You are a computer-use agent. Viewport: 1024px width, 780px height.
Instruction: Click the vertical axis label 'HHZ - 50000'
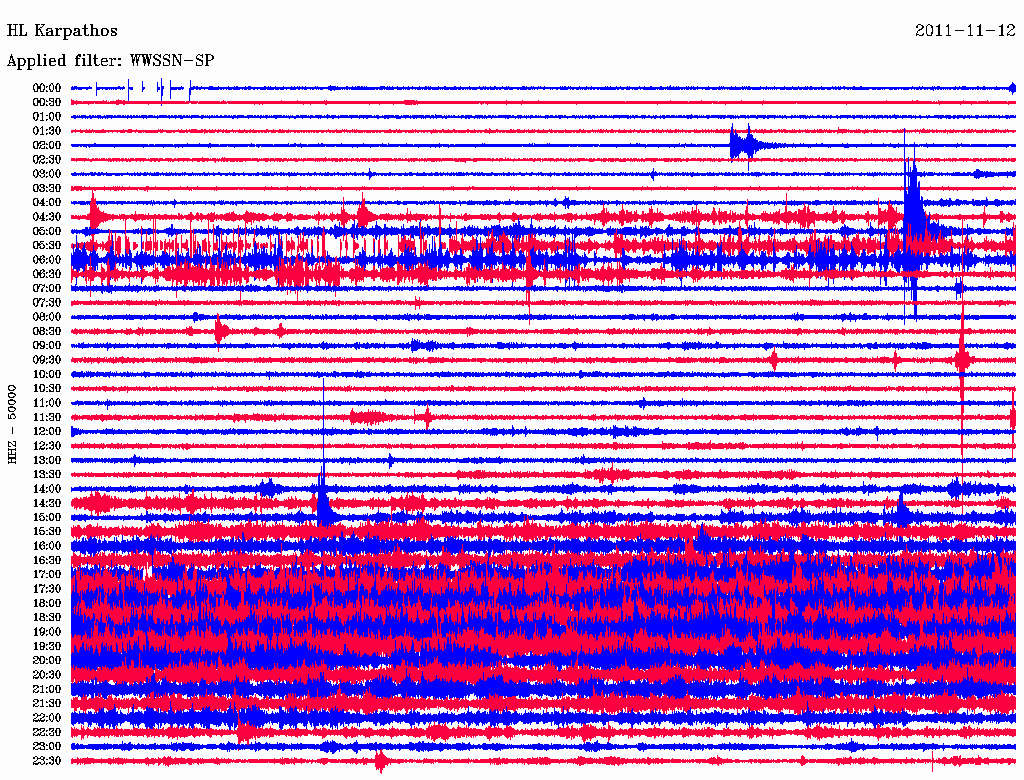point(12,424)
